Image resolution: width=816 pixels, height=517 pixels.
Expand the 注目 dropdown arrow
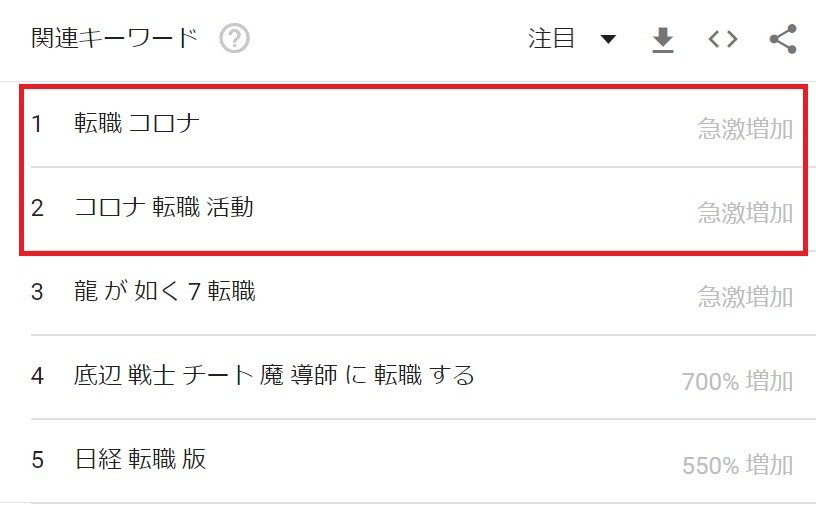[x=608, y=39]
